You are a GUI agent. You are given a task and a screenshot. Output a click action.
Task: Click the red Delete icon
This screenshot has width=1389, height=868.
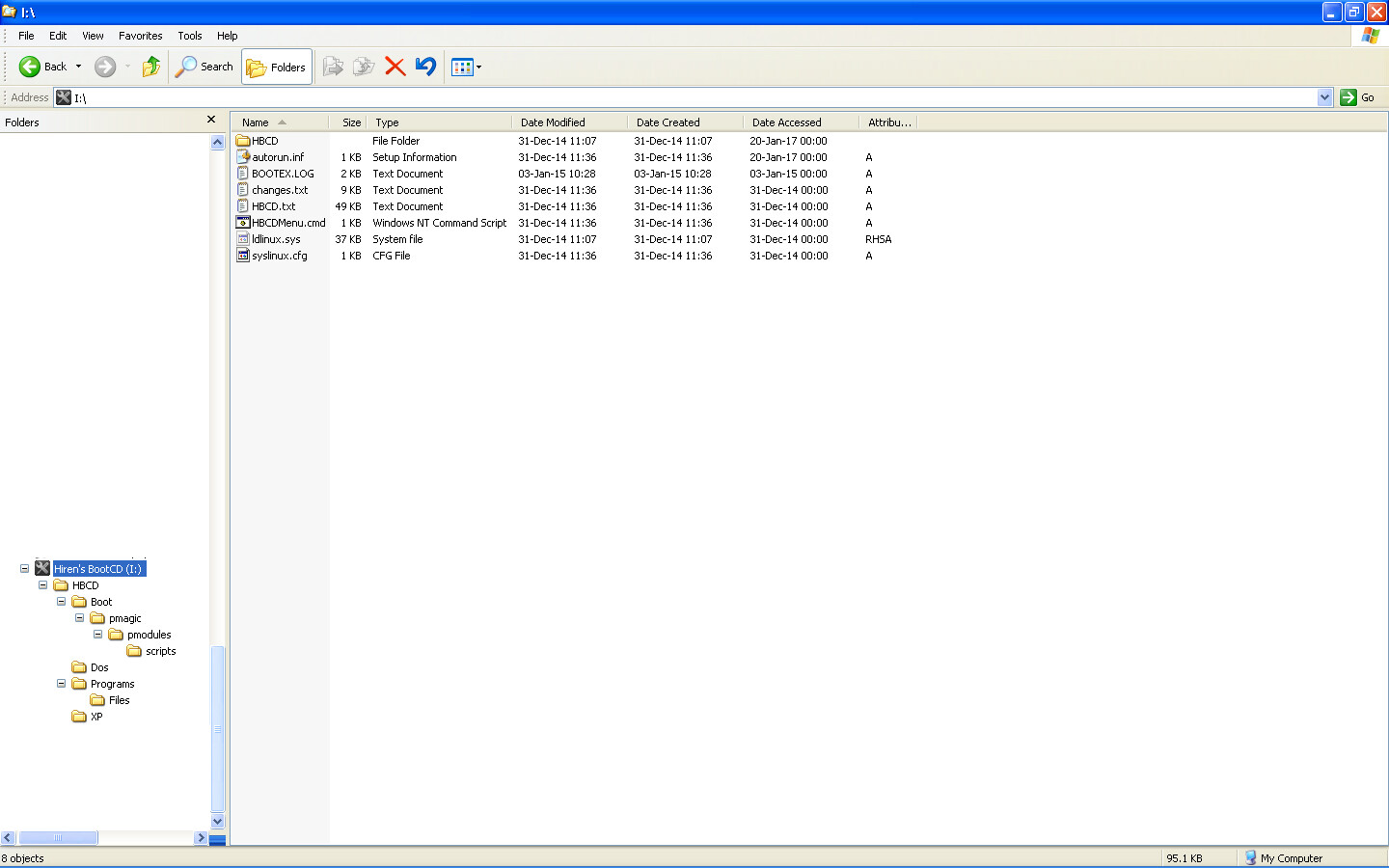click(x=395, y=67)
